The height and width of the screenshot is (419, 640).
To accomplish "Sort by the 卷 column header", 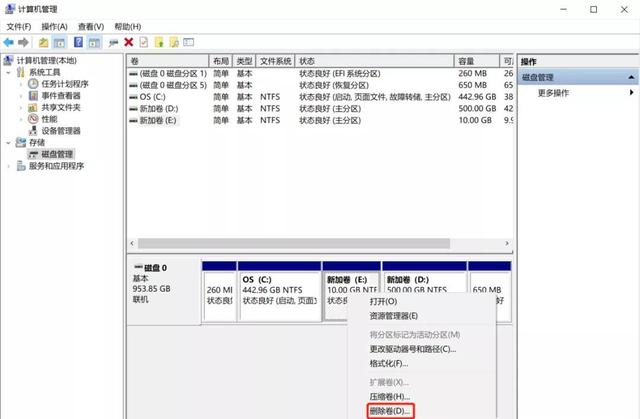I will point(168,61).
